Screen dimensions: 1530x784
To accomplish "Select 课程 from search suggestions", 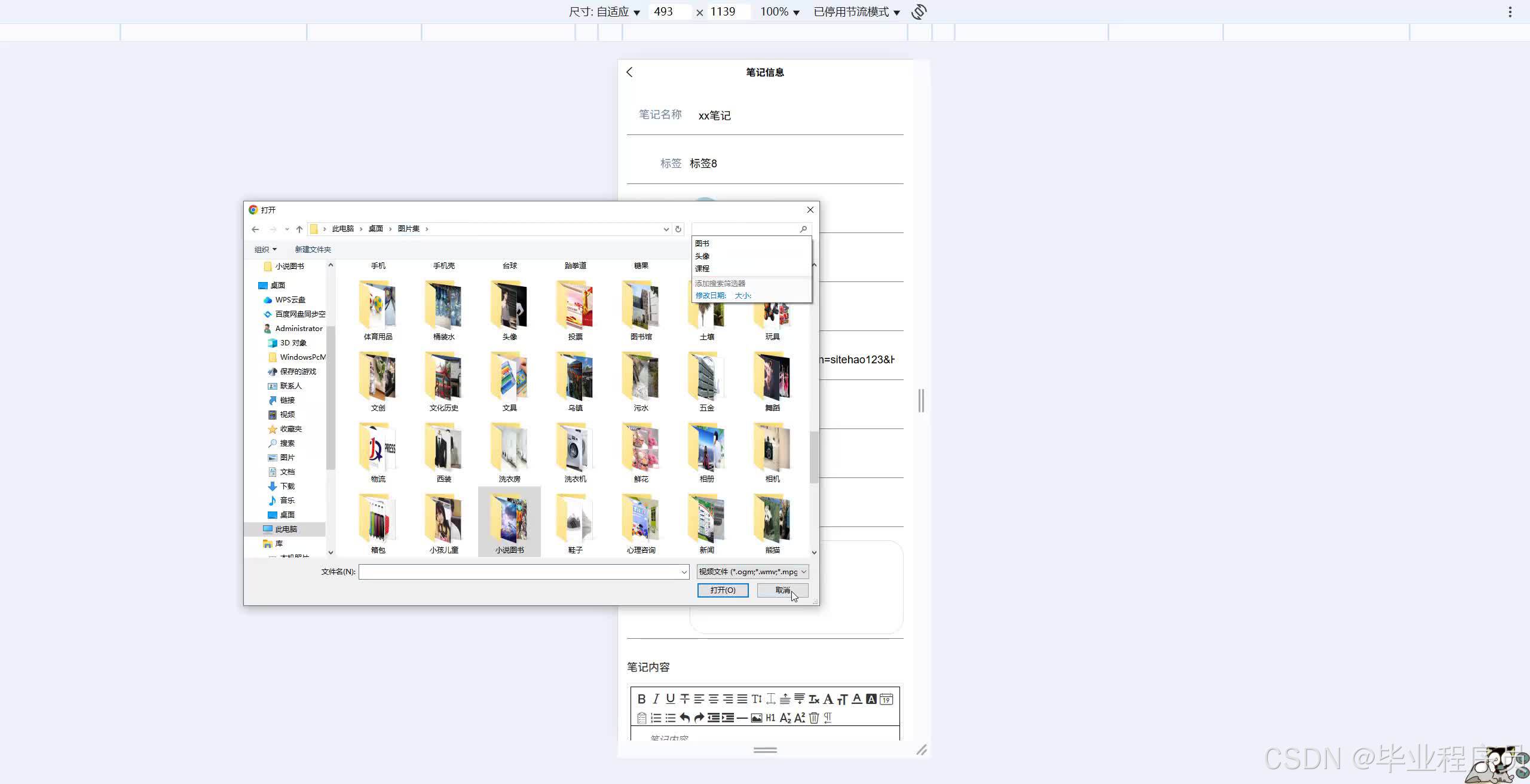I will (751, 269).
